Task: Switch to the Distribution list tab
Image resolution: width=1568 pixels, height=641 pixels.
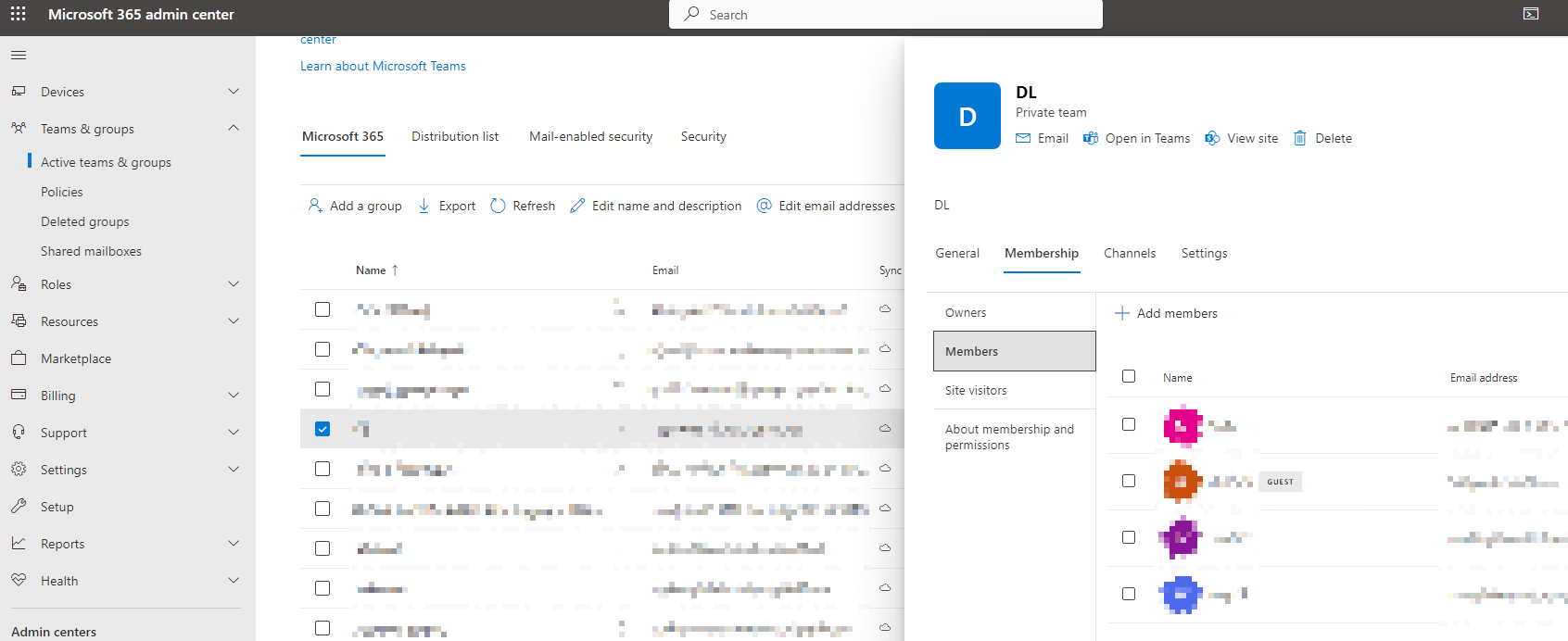Action: (x=455, y=136)
